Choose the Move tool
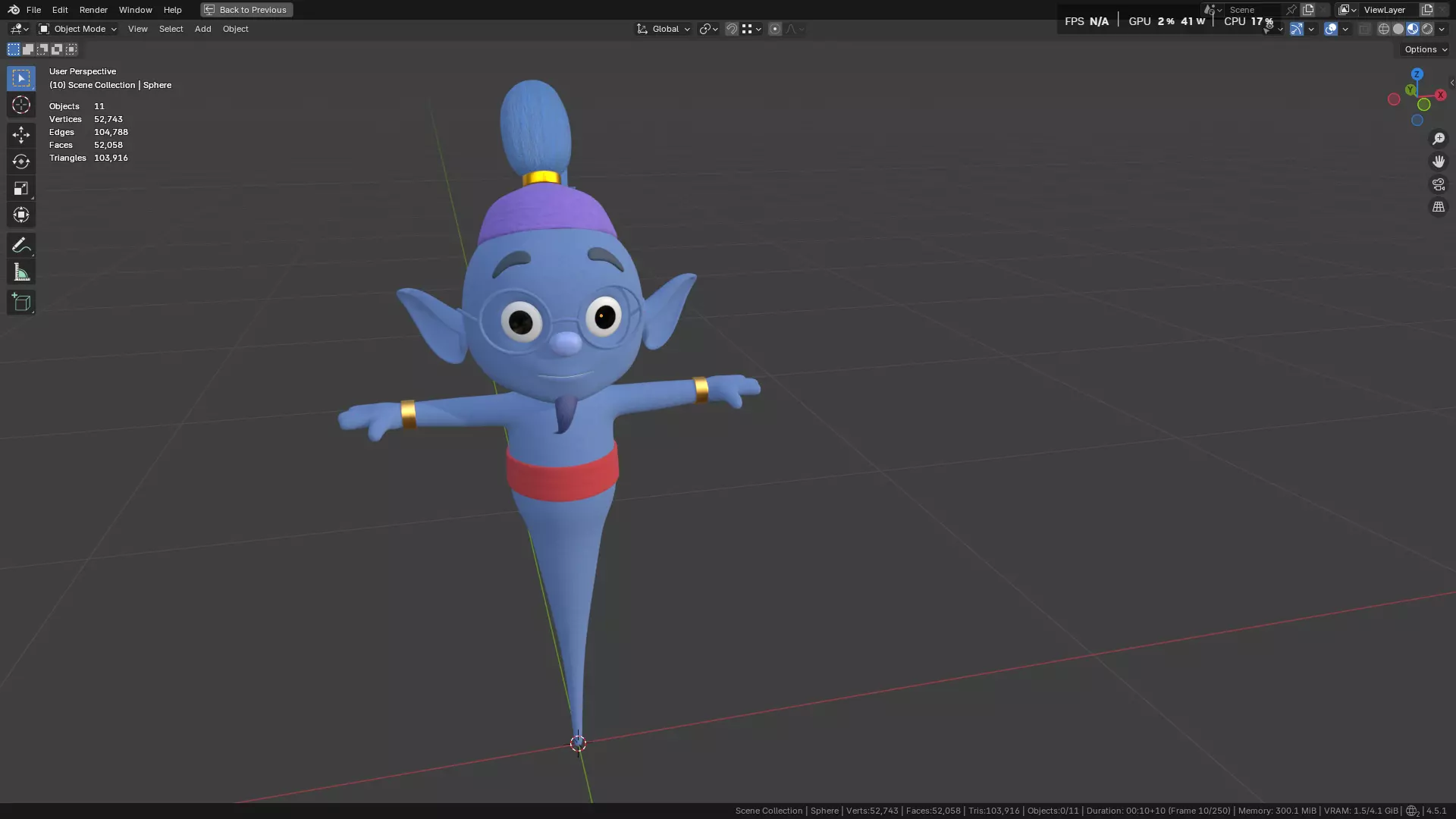This screenshot has height=819, width=1456. click(x=21, y=135)
